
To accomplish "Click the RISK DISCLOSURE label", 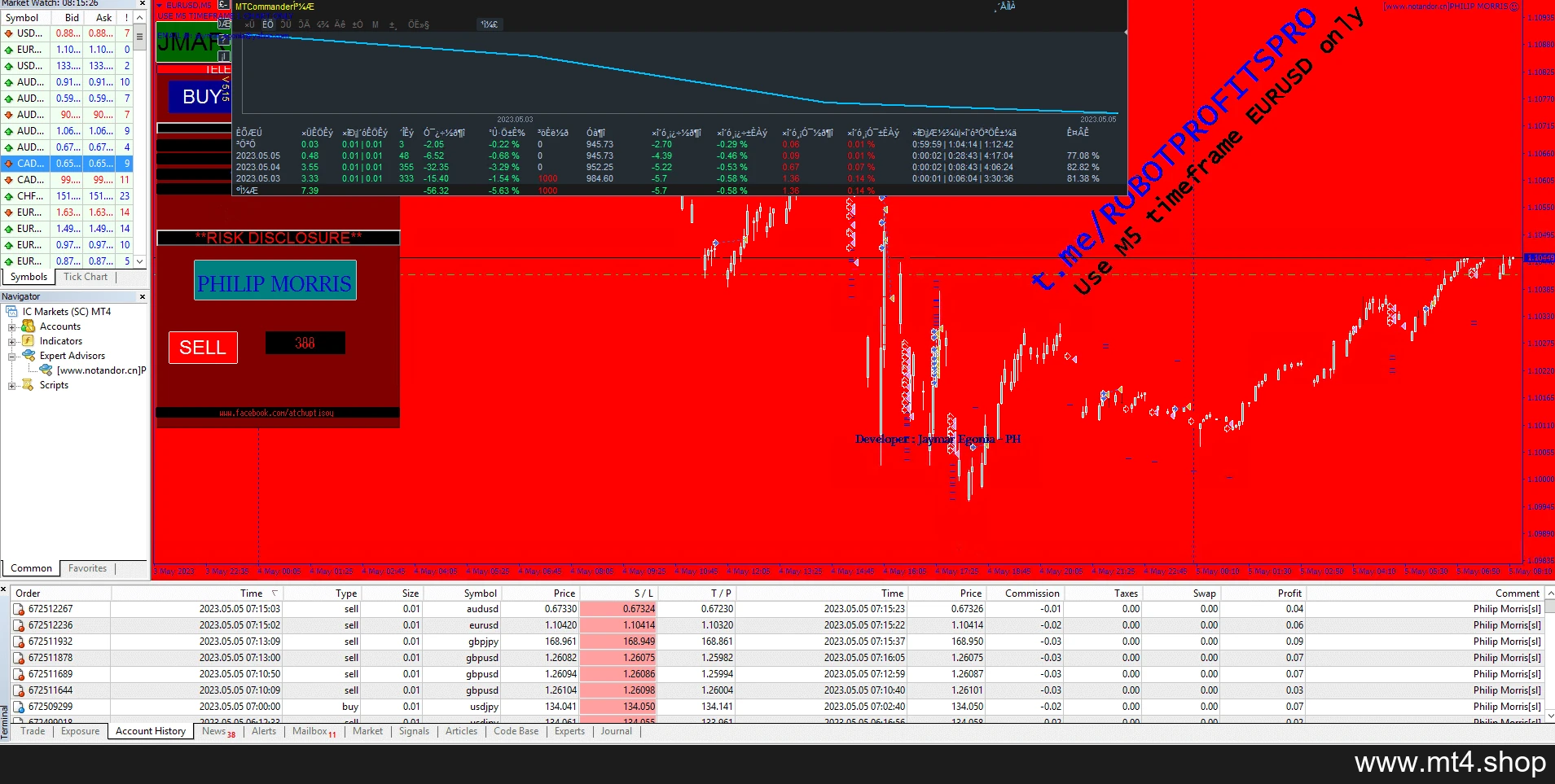I will (x=278, y=238).
